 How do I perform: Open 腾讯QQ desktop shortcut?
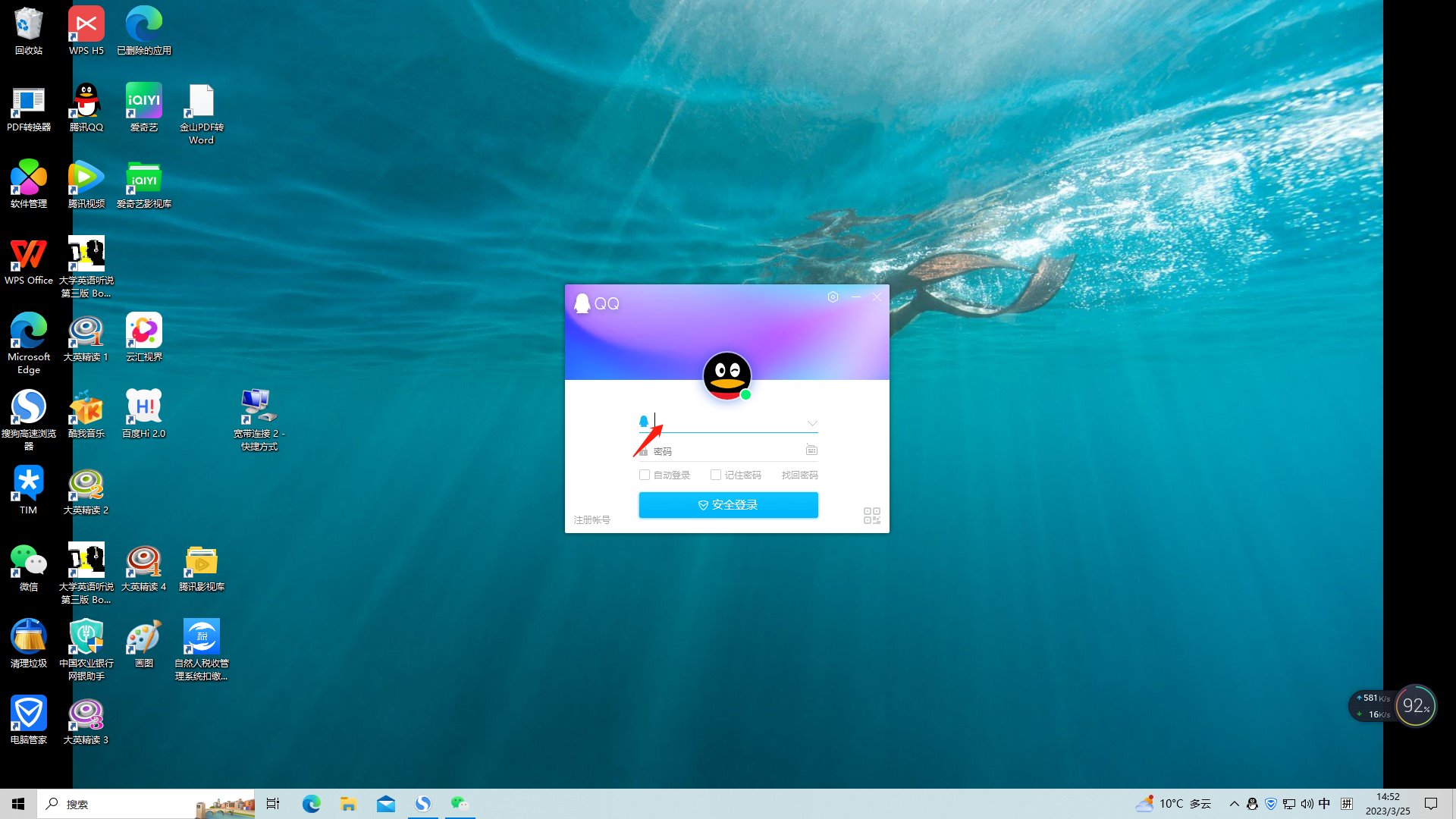(86, 106)
